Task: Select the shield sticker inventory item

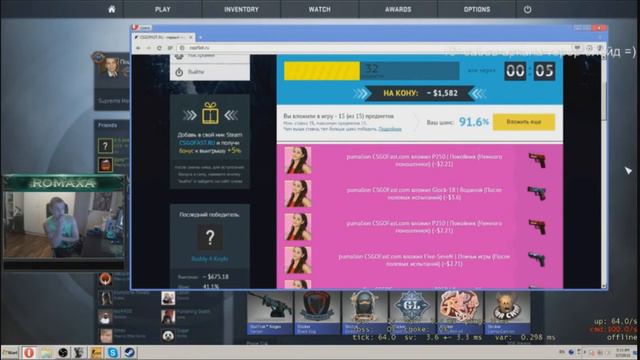Action: pyautogui.click(x=317, y=313)
